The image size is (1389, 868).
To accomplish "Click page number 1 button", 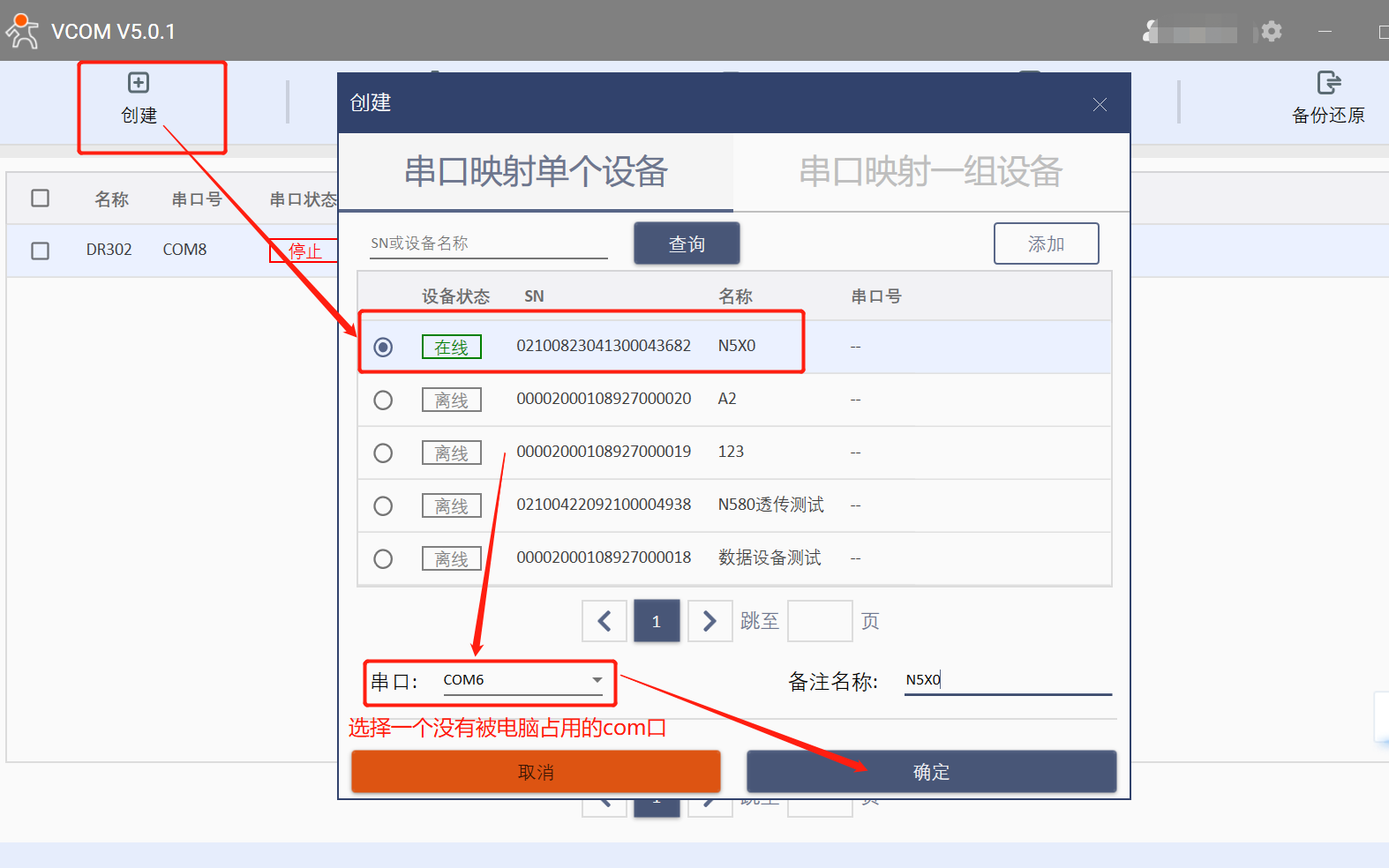I will pos(657,621).
